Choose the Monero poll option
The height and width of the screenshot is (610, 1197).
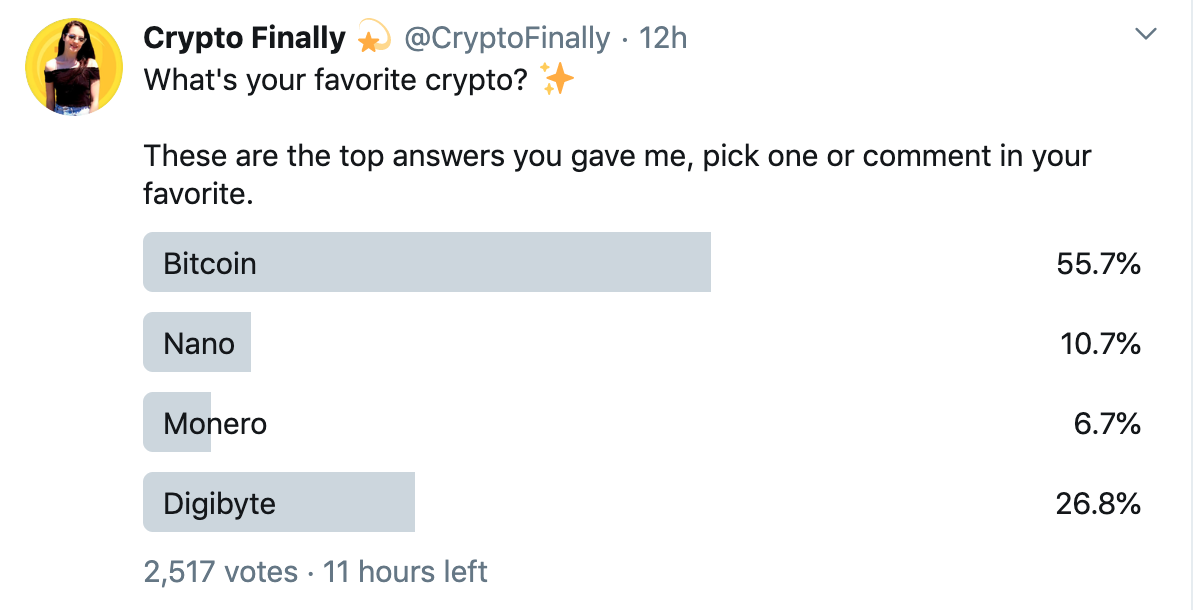pos(215,423)
